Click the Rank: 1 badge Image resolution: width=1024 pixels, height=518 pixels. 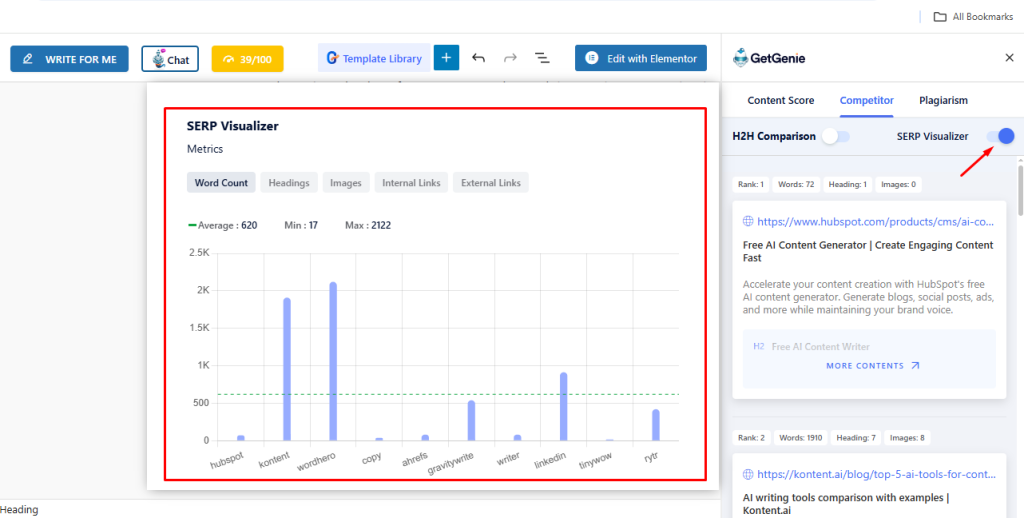click(x=751, y=184)
